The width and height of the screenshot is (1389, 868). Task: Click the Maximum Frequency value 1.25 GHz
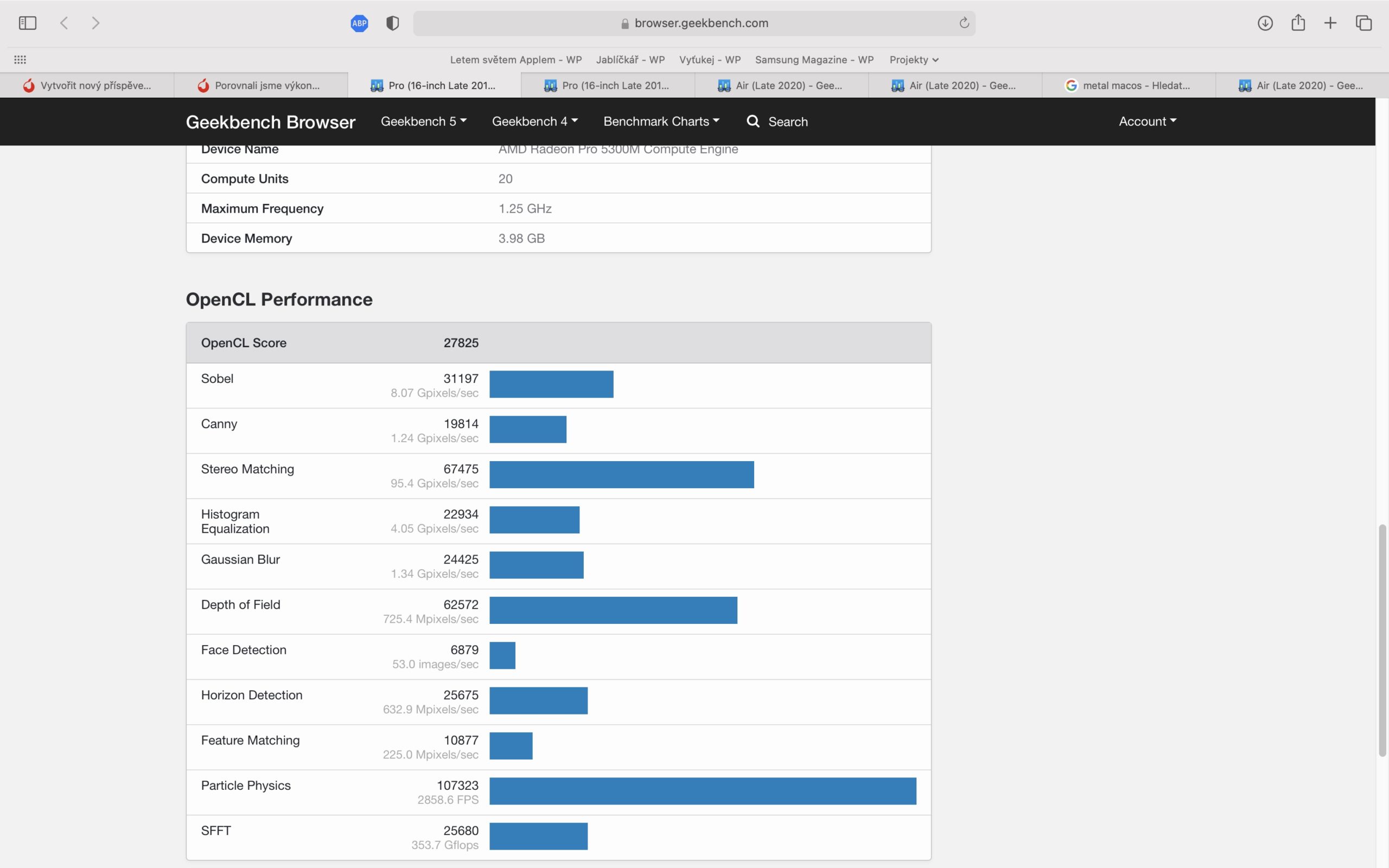tap(525, 208)
